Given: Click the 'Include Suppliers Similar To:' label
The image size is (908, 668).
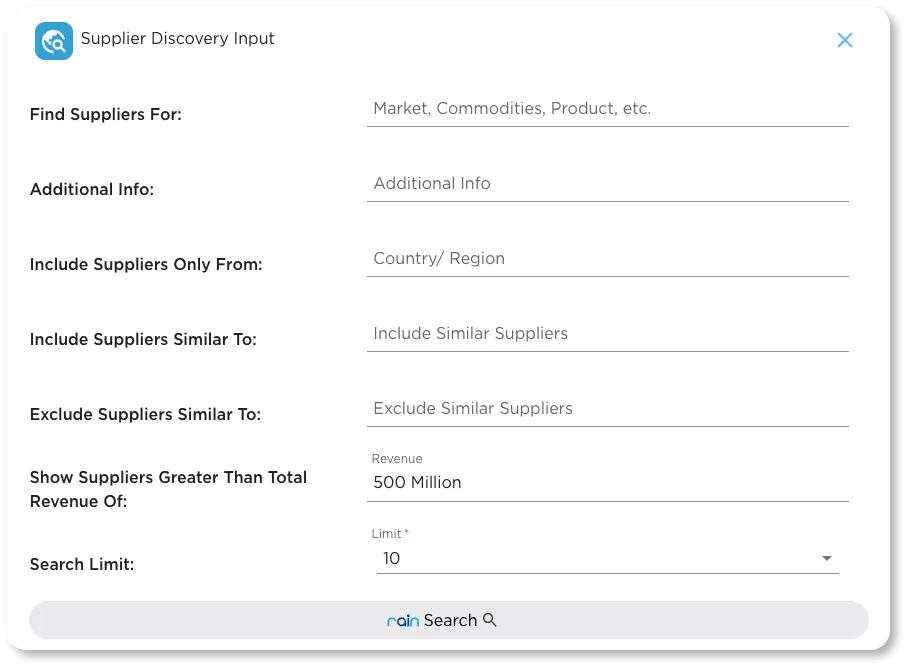Looking at the screenshot, I should [143, 340].
